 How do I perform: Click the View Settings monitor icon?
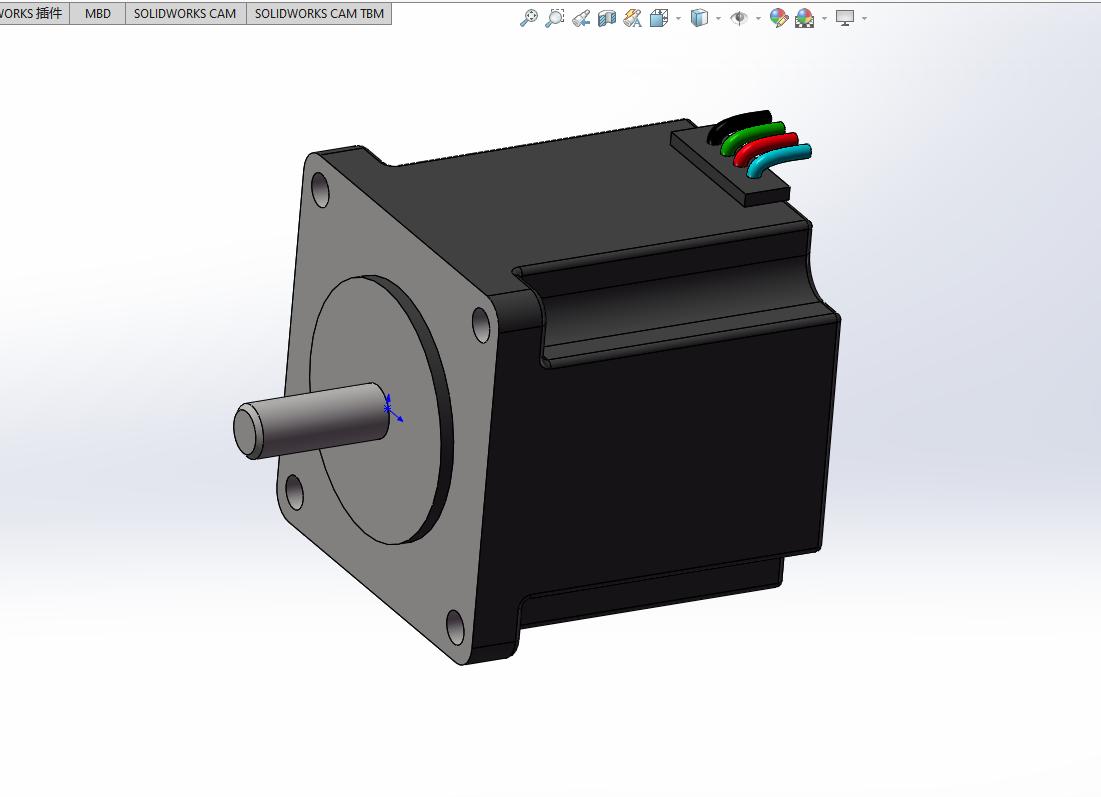845,18
